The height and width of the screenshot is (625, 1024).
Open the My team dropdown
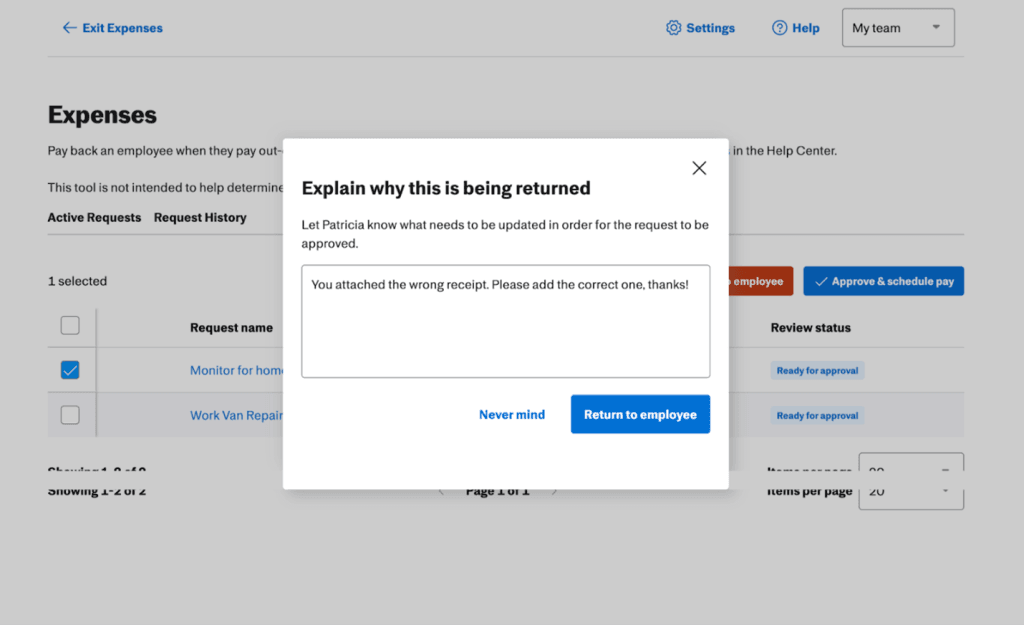pyautogui.click(x=897, y=27)
